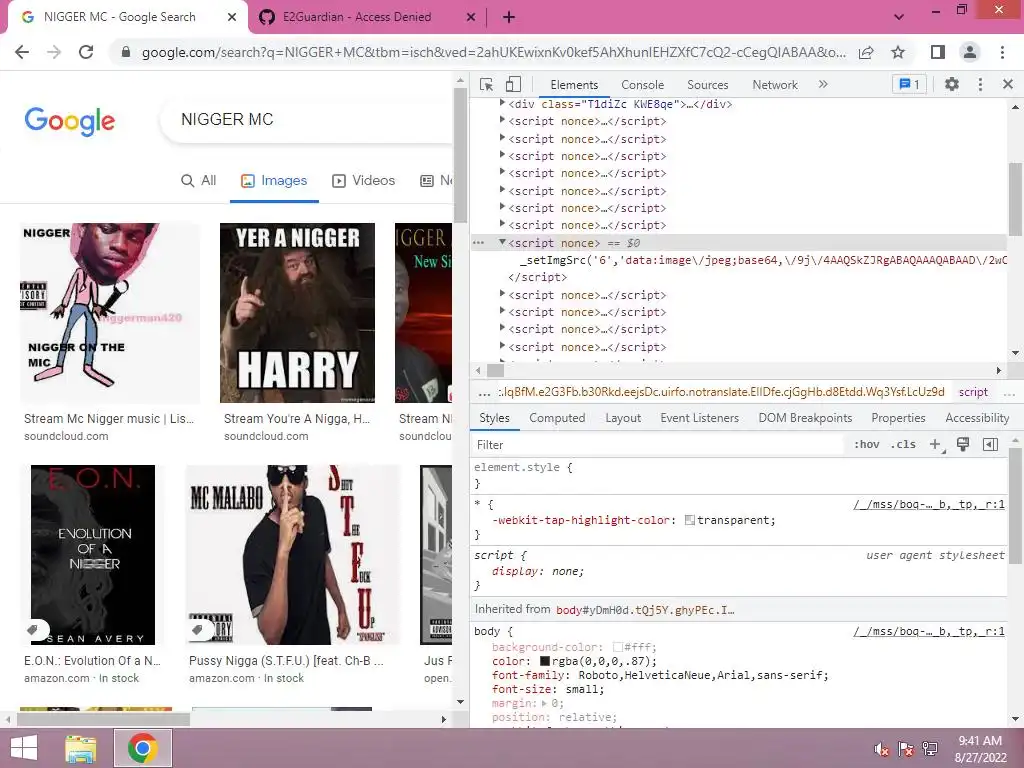The width and height of the screenshot is (1024, 768).
Task: Click the element.style rule
Action: 523,468
